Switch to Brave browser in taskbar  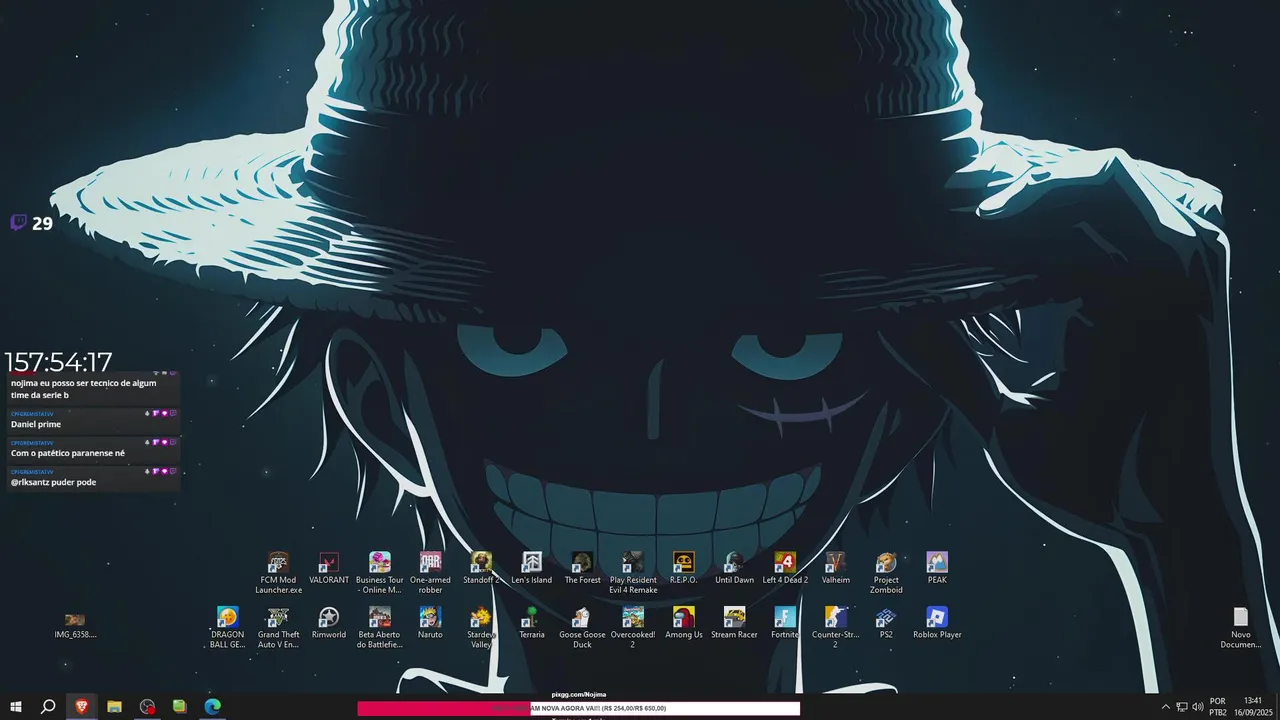81,707
